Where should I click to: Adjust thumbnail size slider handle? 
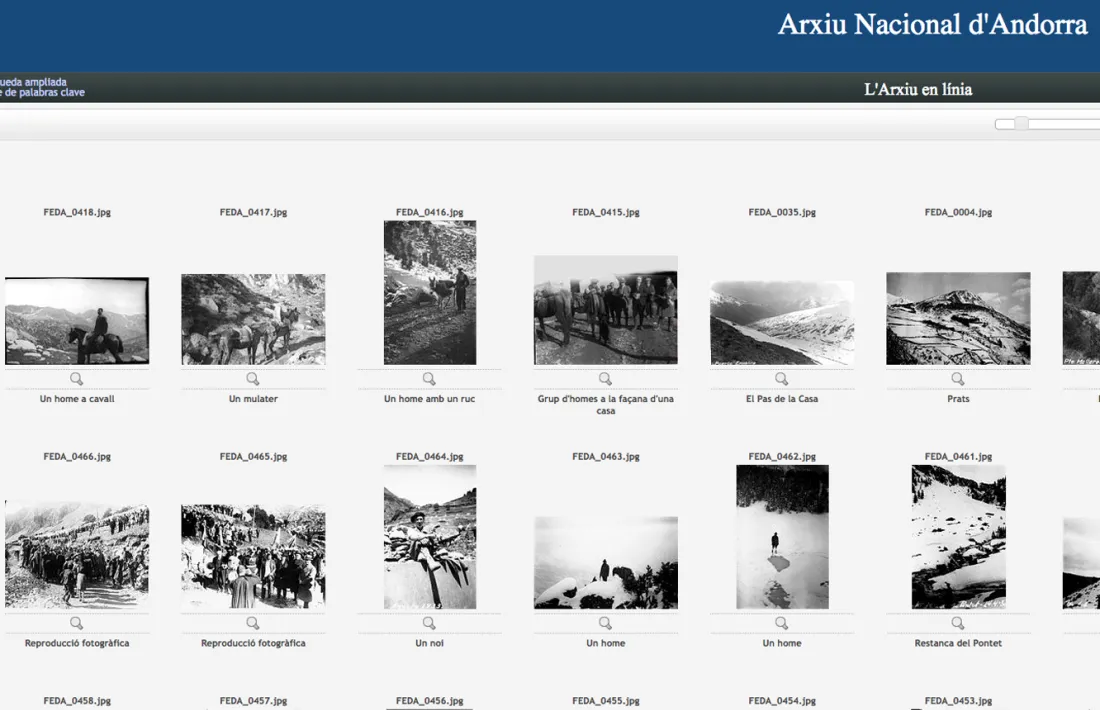tap(1021, 123)
